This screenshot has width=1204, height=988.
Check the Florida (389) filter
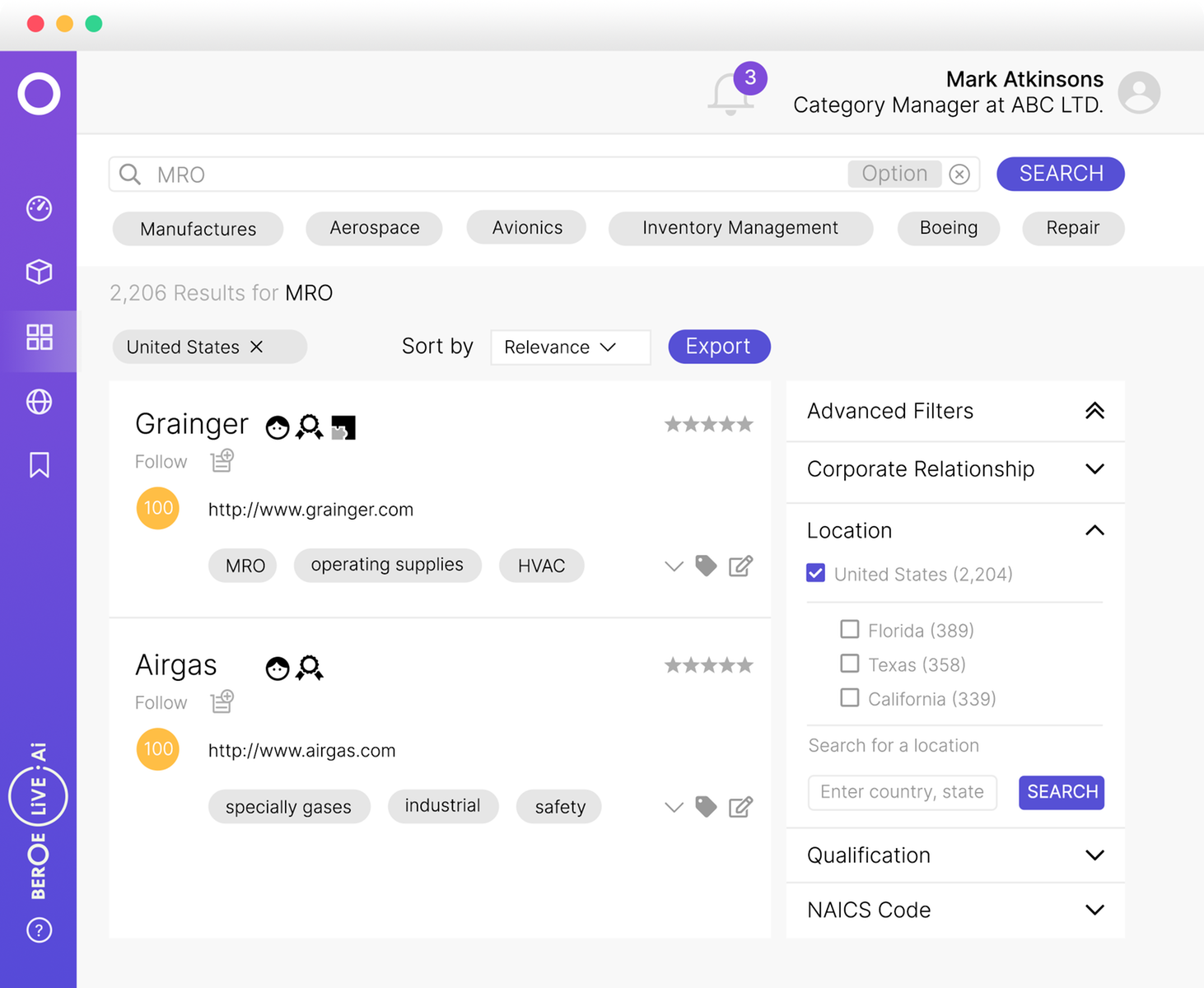click(849, 629)
